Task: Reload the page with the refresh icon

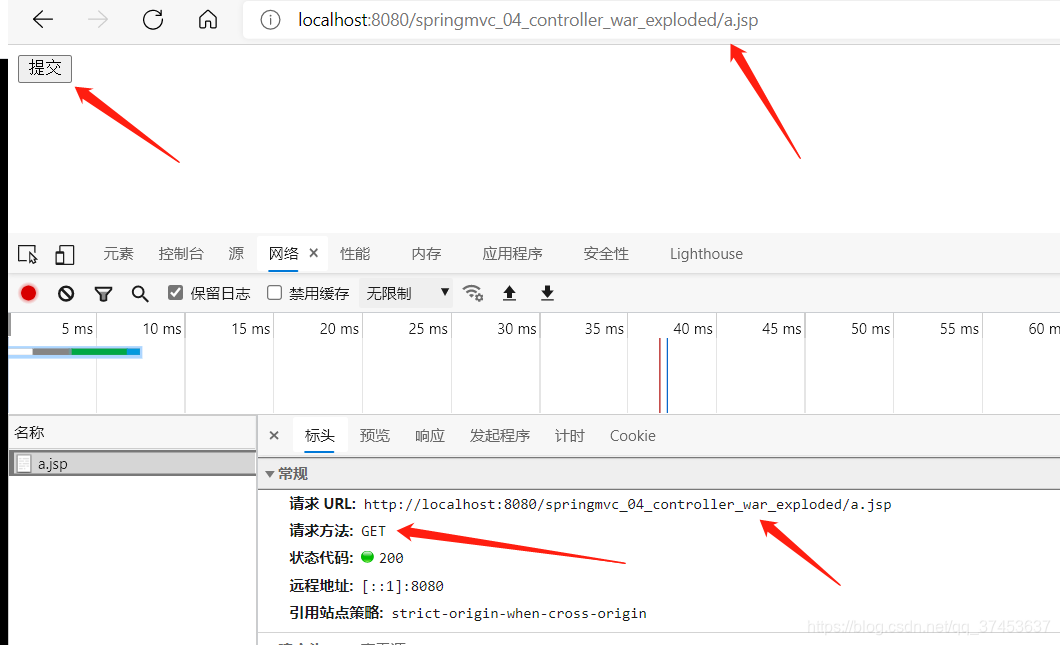Action: pos(153,20)
